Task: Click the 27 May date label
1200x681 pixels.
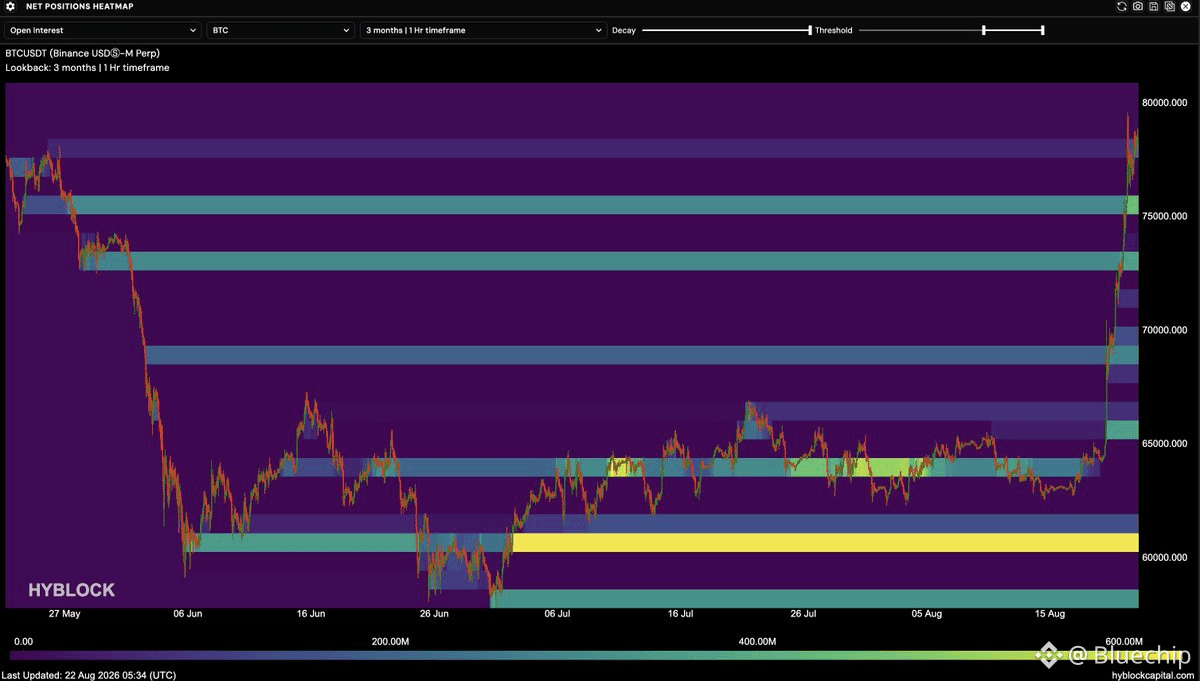Action: point(64,614)
